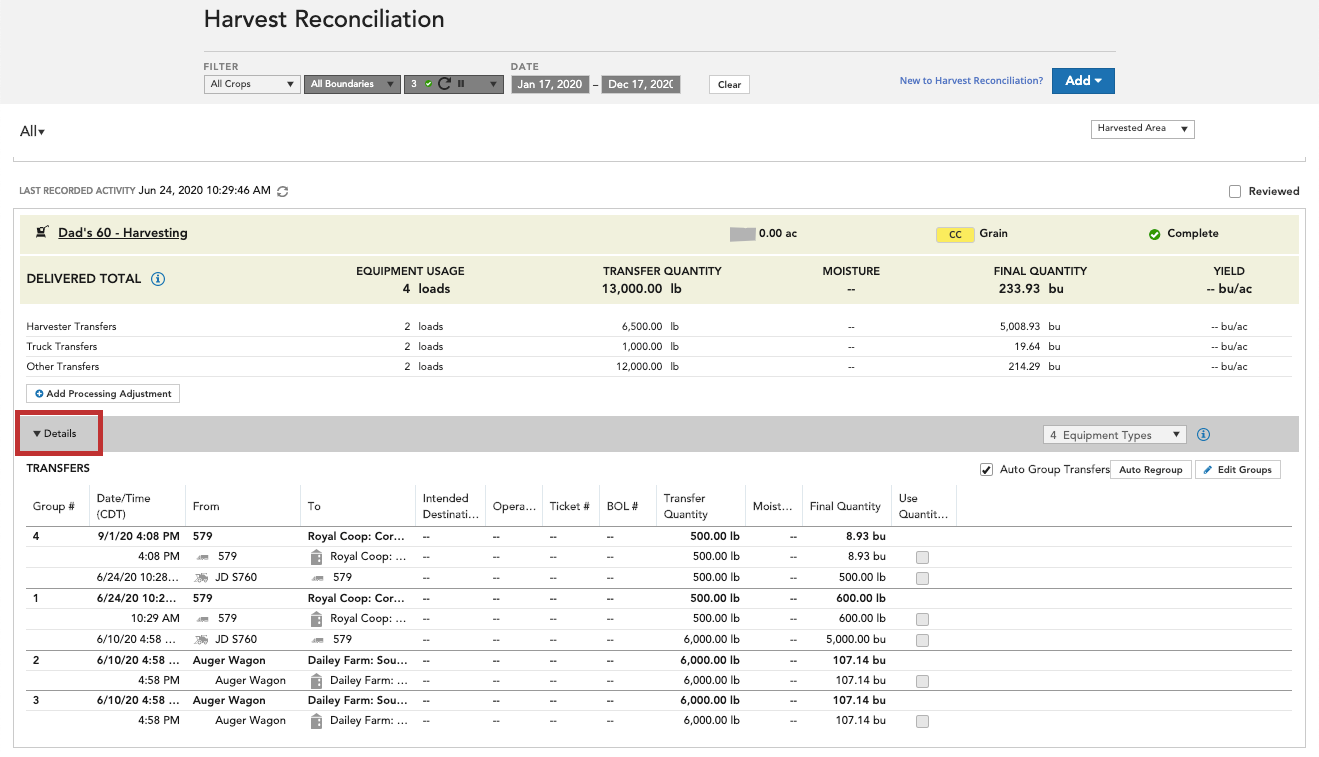Open the Delivered Total info tooltip
The image size is (1319, 757).
coord(158,279)
